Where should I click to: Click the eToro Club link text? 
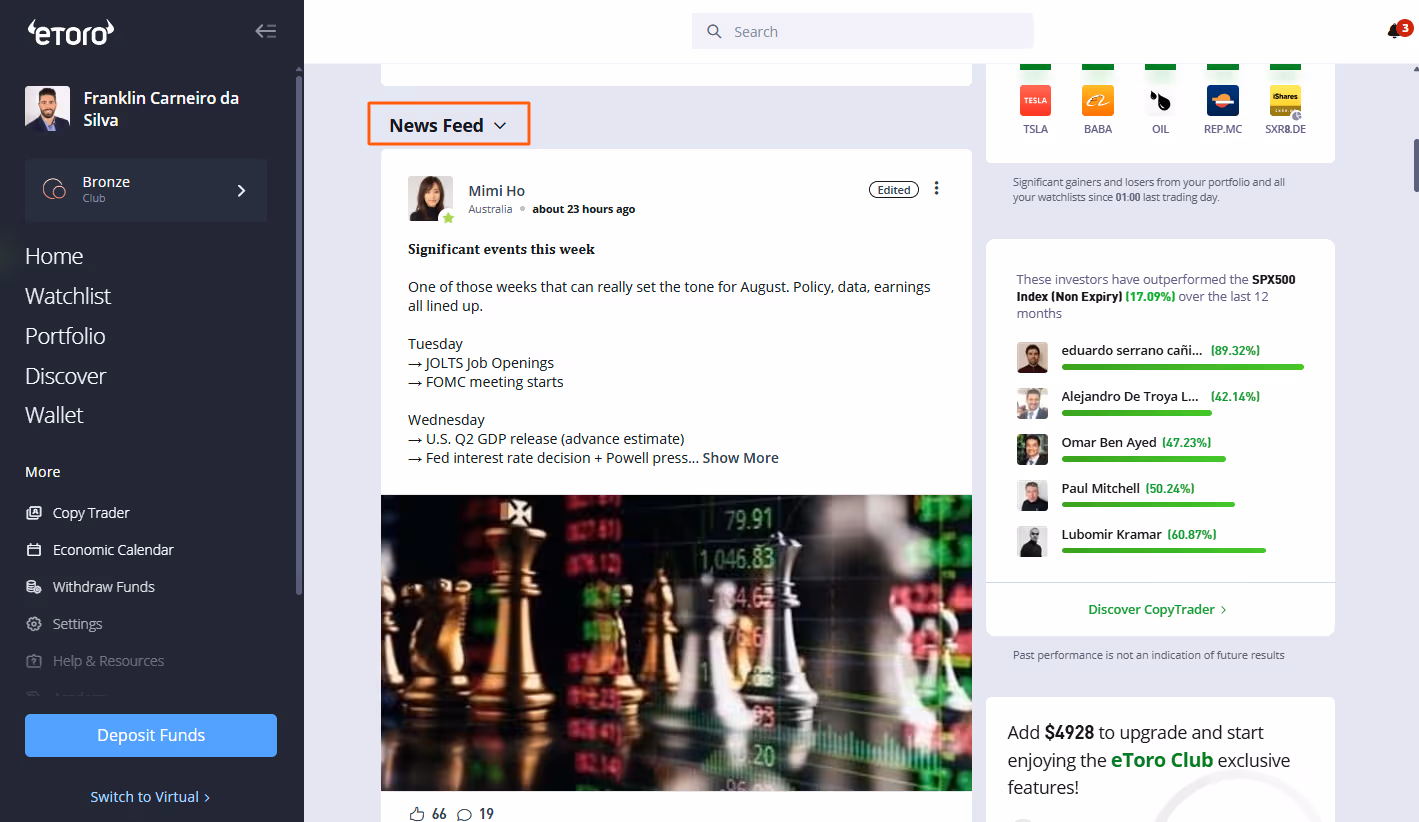tap(1162, 760)
